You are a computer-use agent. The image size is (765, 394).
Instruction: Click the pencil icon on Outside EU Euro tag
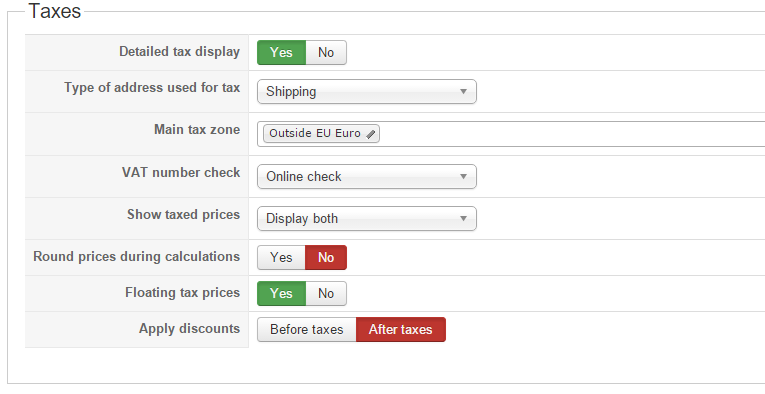pyautogui.click(x=371, y=134)
